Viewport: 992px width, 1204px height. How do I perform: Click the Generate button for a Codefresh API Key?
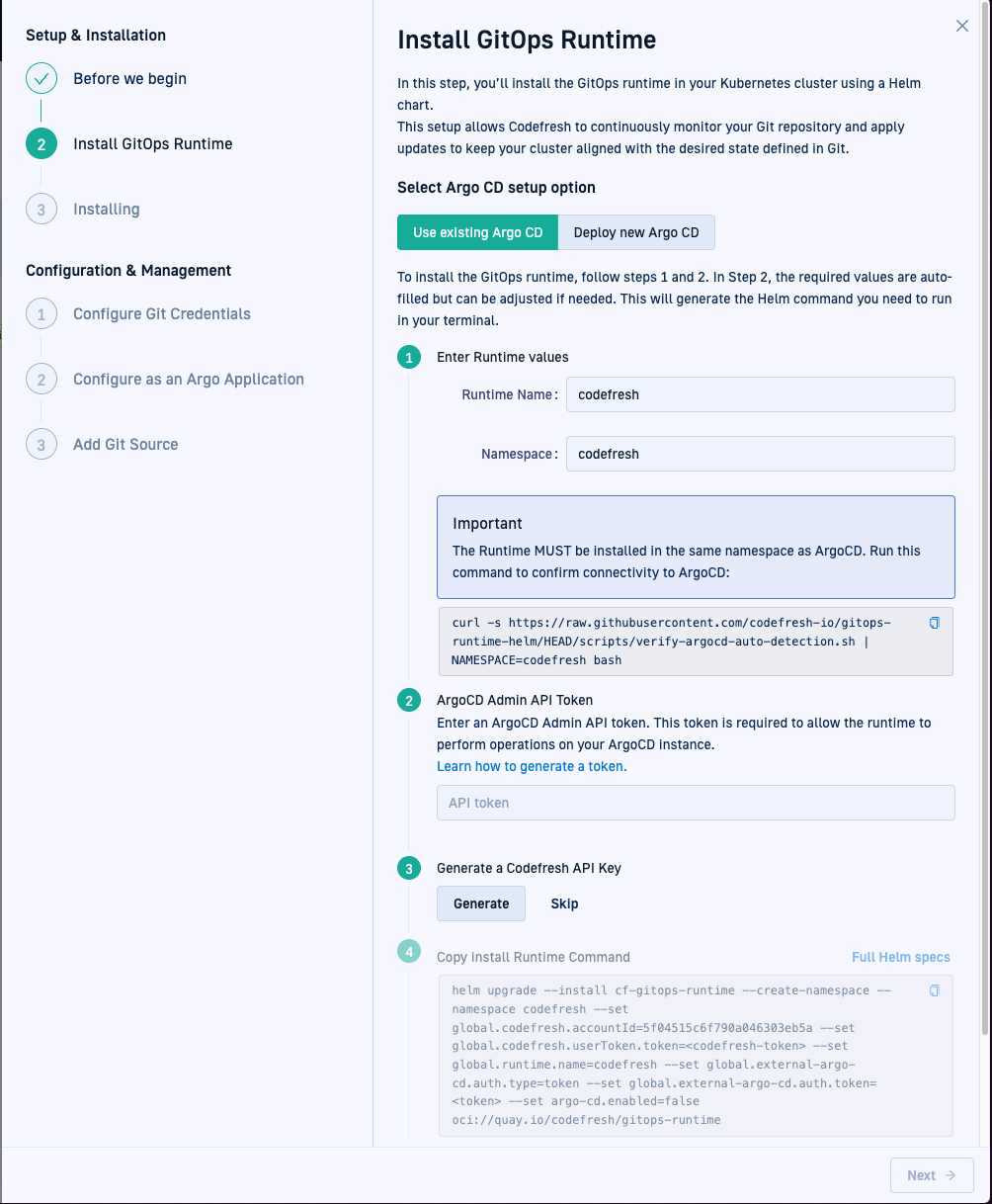480,903
